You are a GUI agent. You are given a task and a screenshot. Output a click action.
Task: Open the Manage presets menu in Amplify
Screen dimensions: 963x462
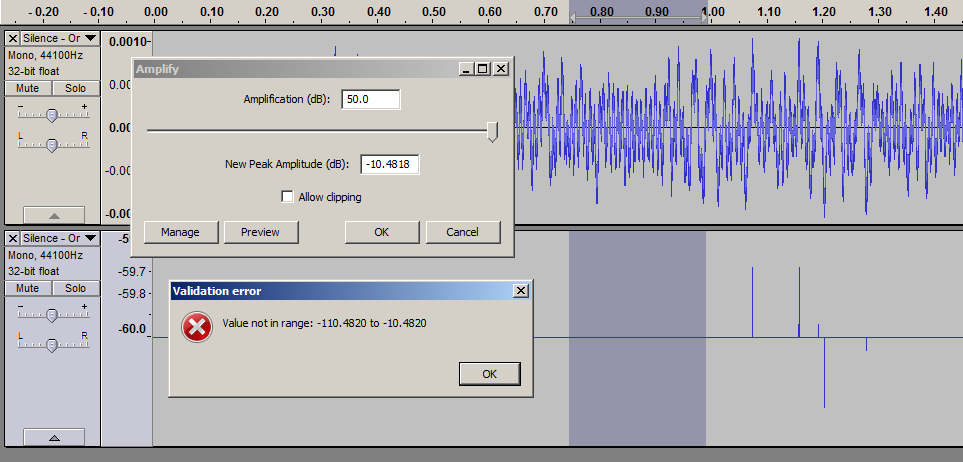(180, 232)
